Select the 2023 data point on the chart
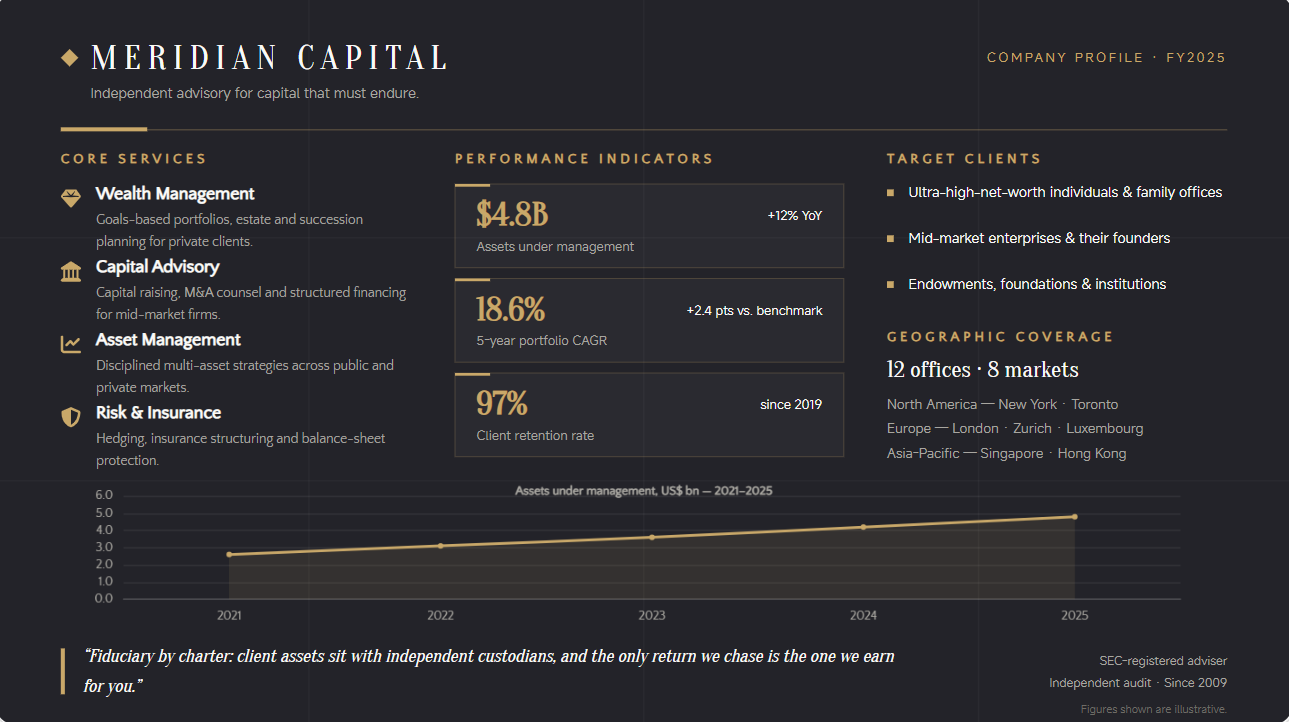Screen dimensions: 1289x722 [x=652, y=537]
